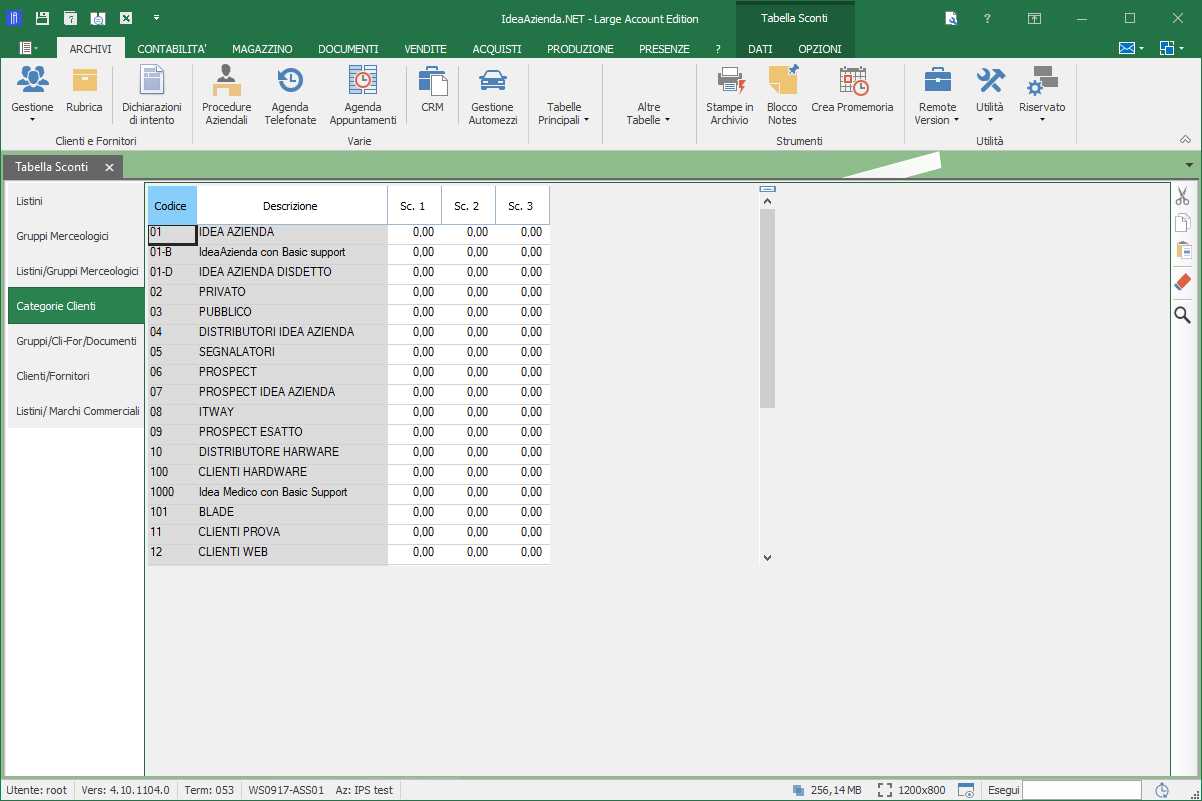Switch to the CONTABILITA' ribbon tab
The height and width of the screenshot is (801, 1202).
(172, 48)
